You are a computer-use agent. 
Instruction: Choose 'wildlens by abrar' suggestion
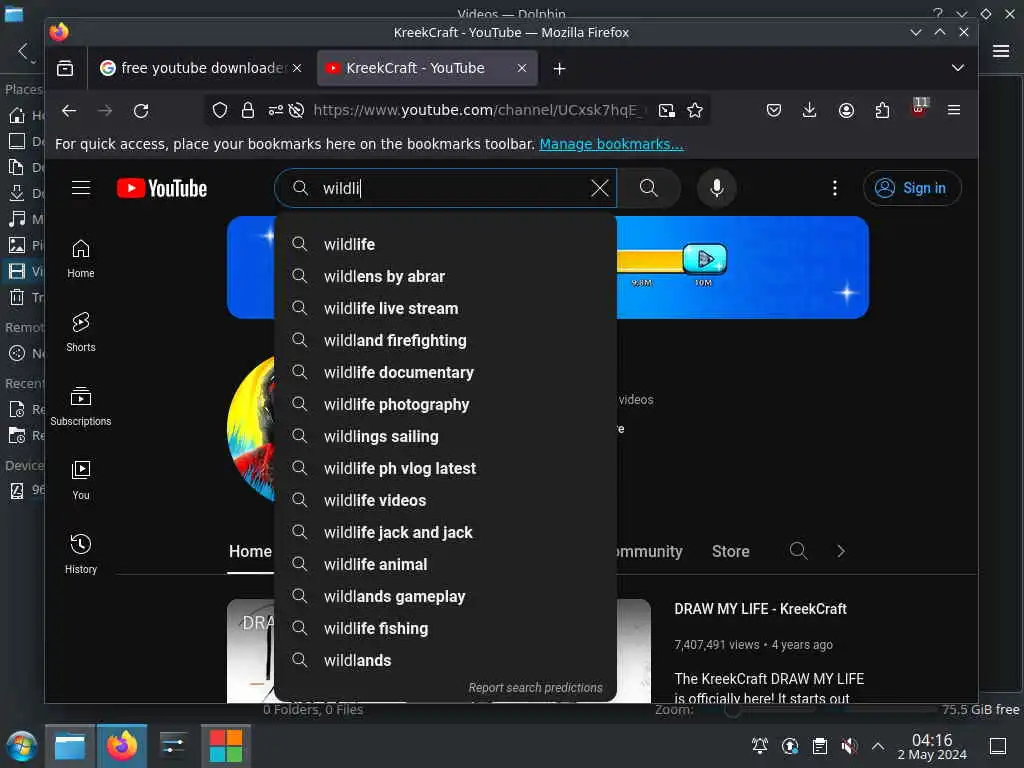tap(445, 276)
